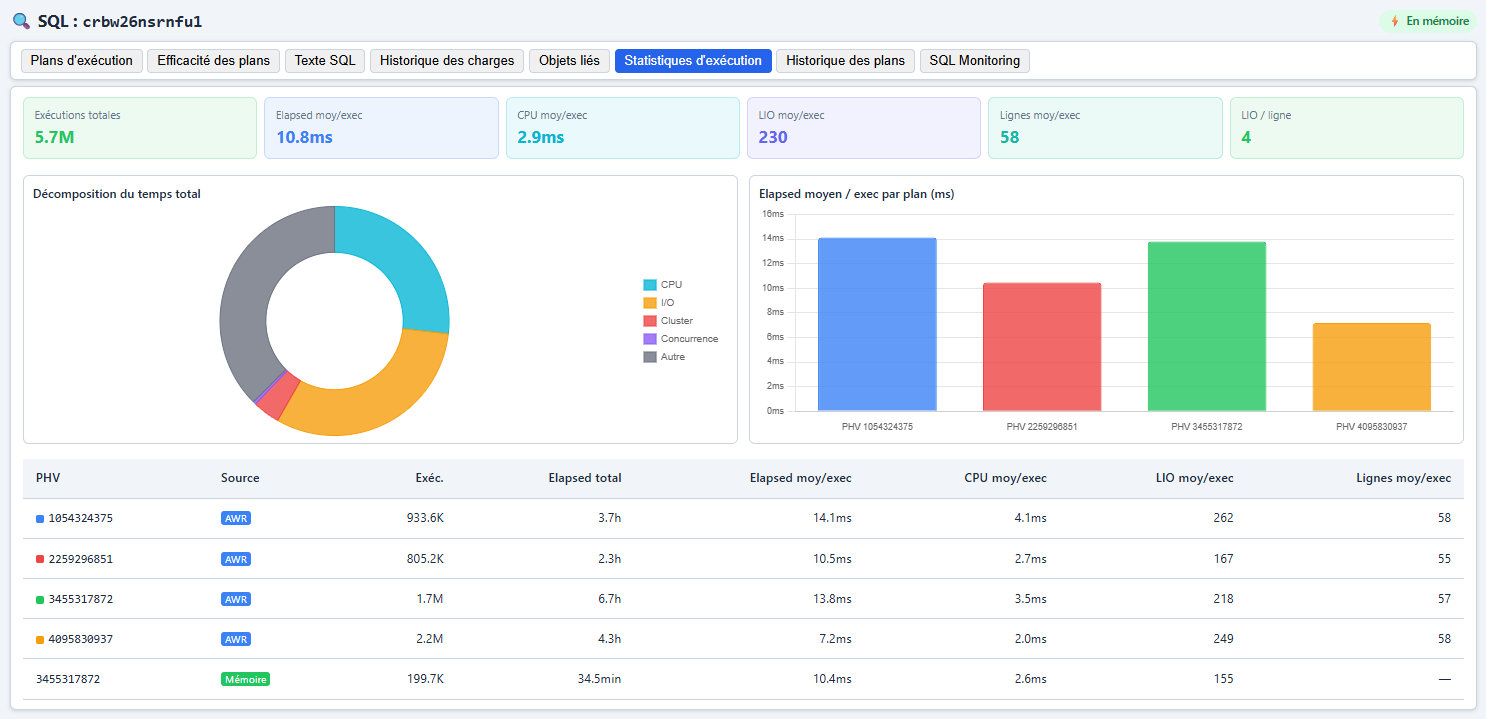This screenshot has height=719, width=1486.
Task: Click the blue bar for PHV 1054324375
Action: 877,325
